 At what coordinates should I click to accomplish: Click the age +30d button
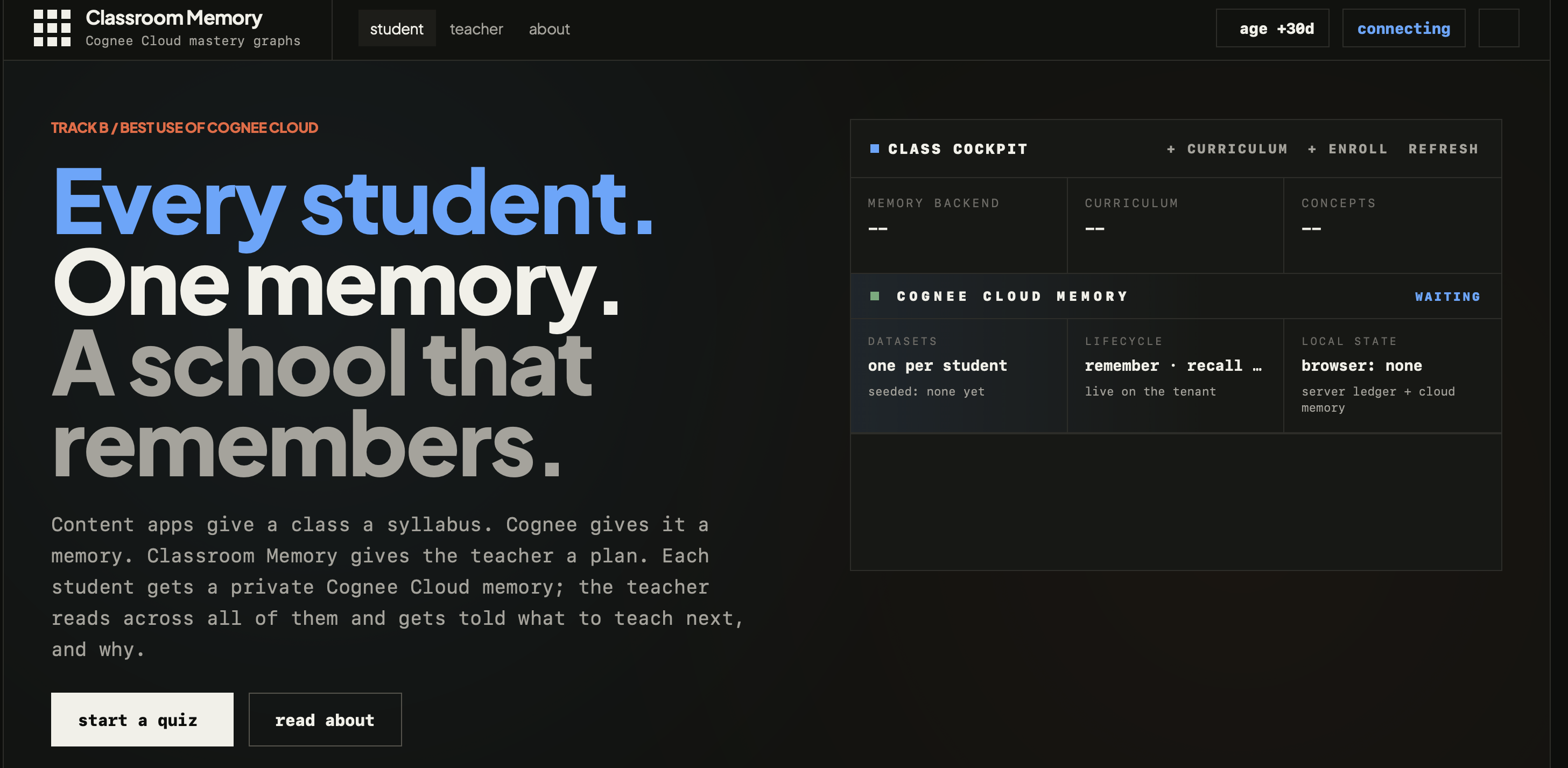coord(1272,28)
